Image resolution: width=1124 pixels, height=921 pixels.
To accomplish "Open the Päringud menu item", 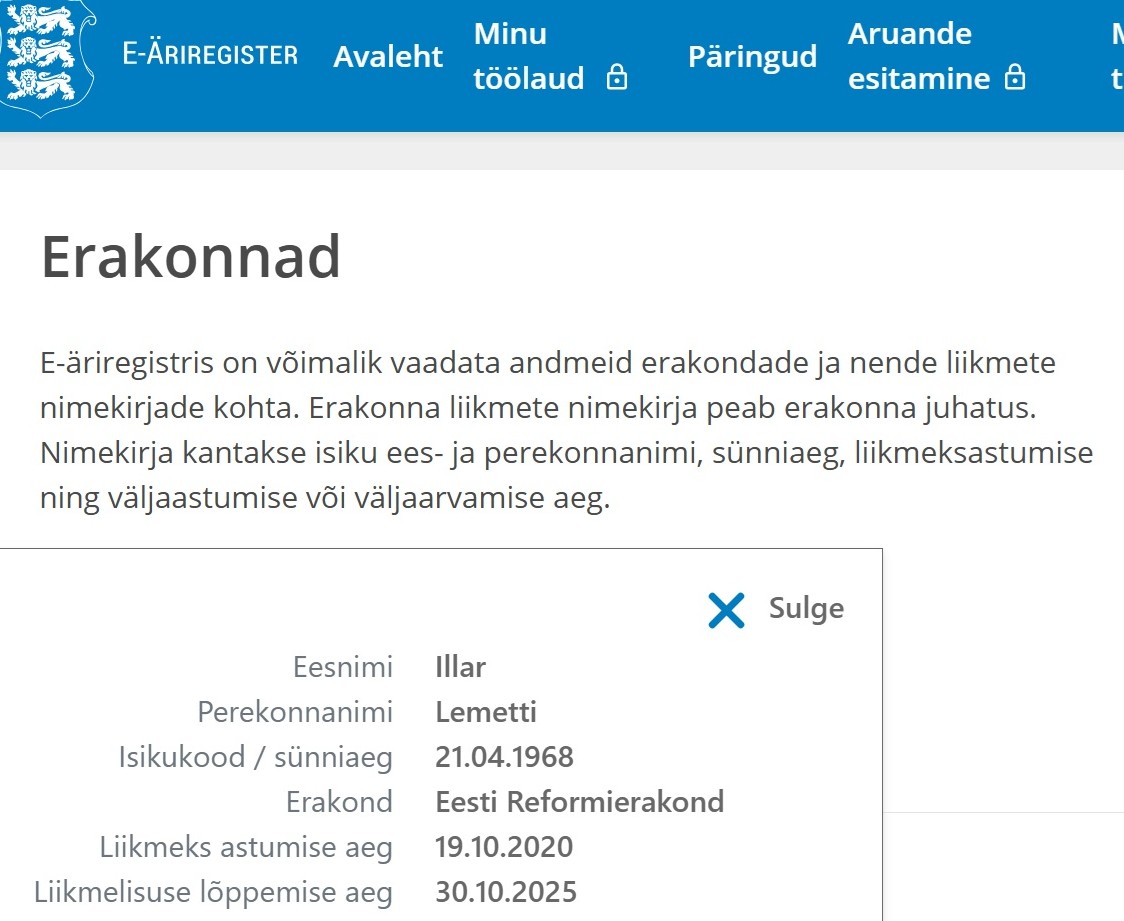I will coord(752,56).
